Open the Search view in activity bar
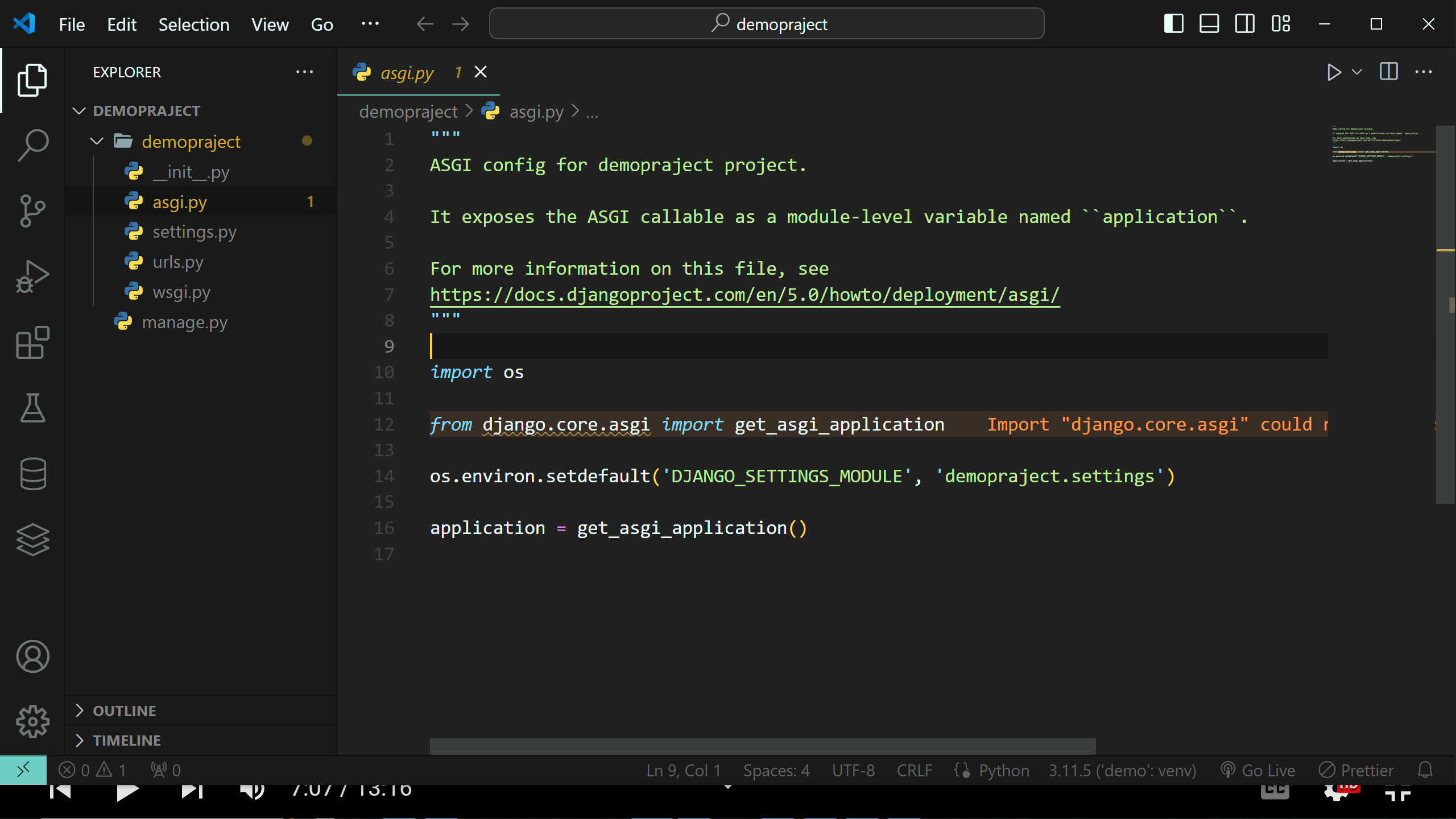 32,144
